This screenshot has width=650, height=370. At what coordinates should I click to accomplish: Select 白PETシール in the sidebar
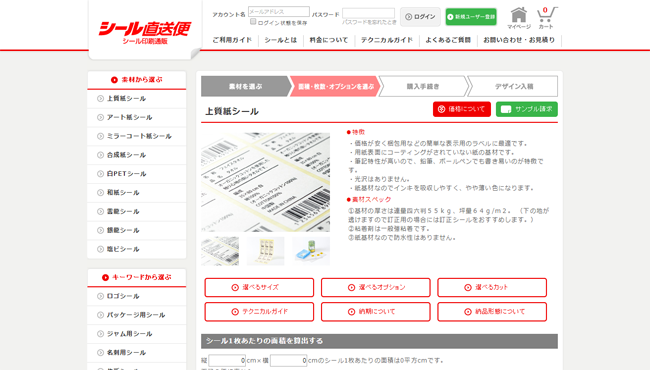[x=137, y=174]
